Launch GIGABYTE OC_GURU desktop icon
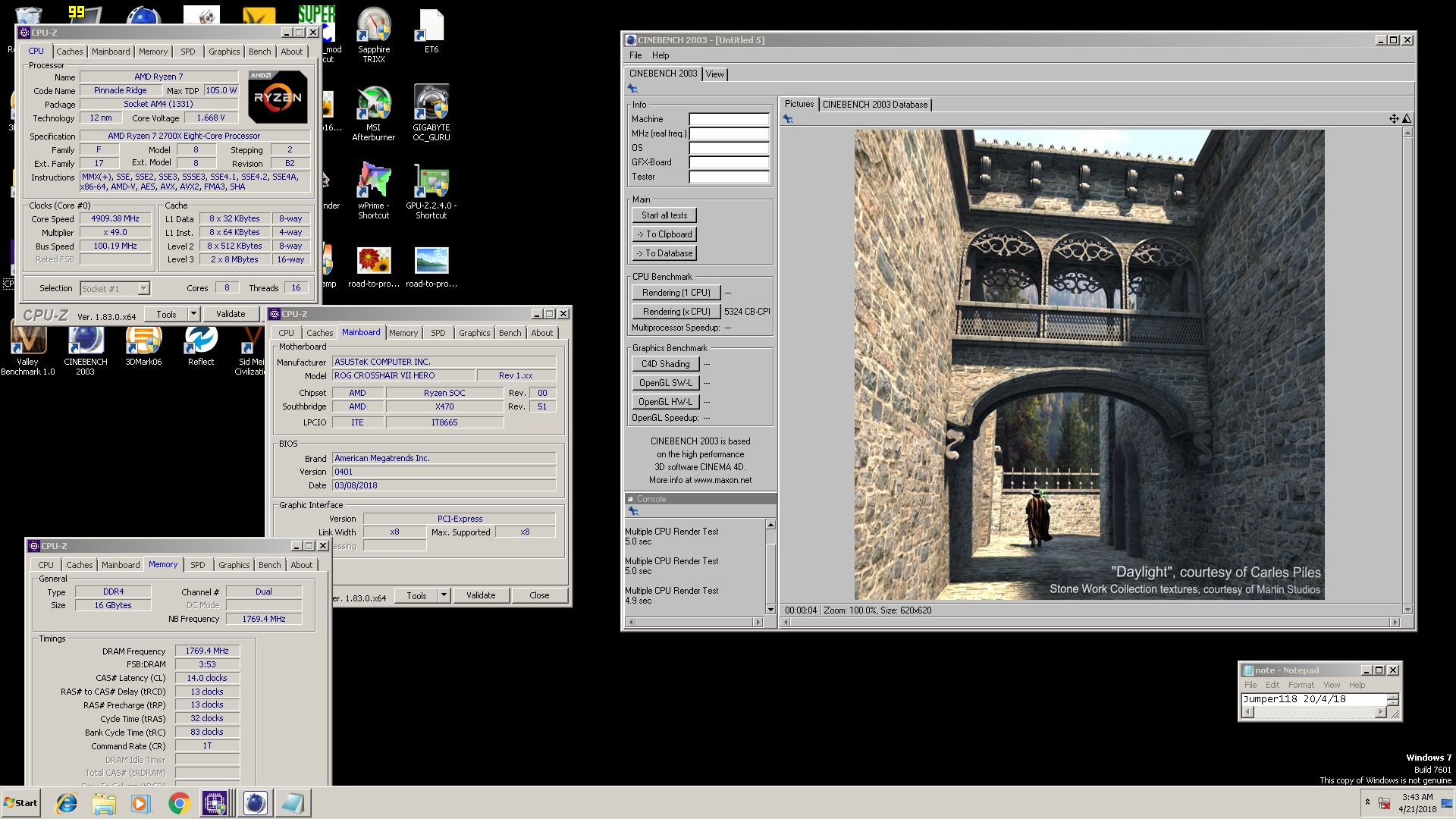This screenshot has height=819, width=1456. tap(431, 113)
